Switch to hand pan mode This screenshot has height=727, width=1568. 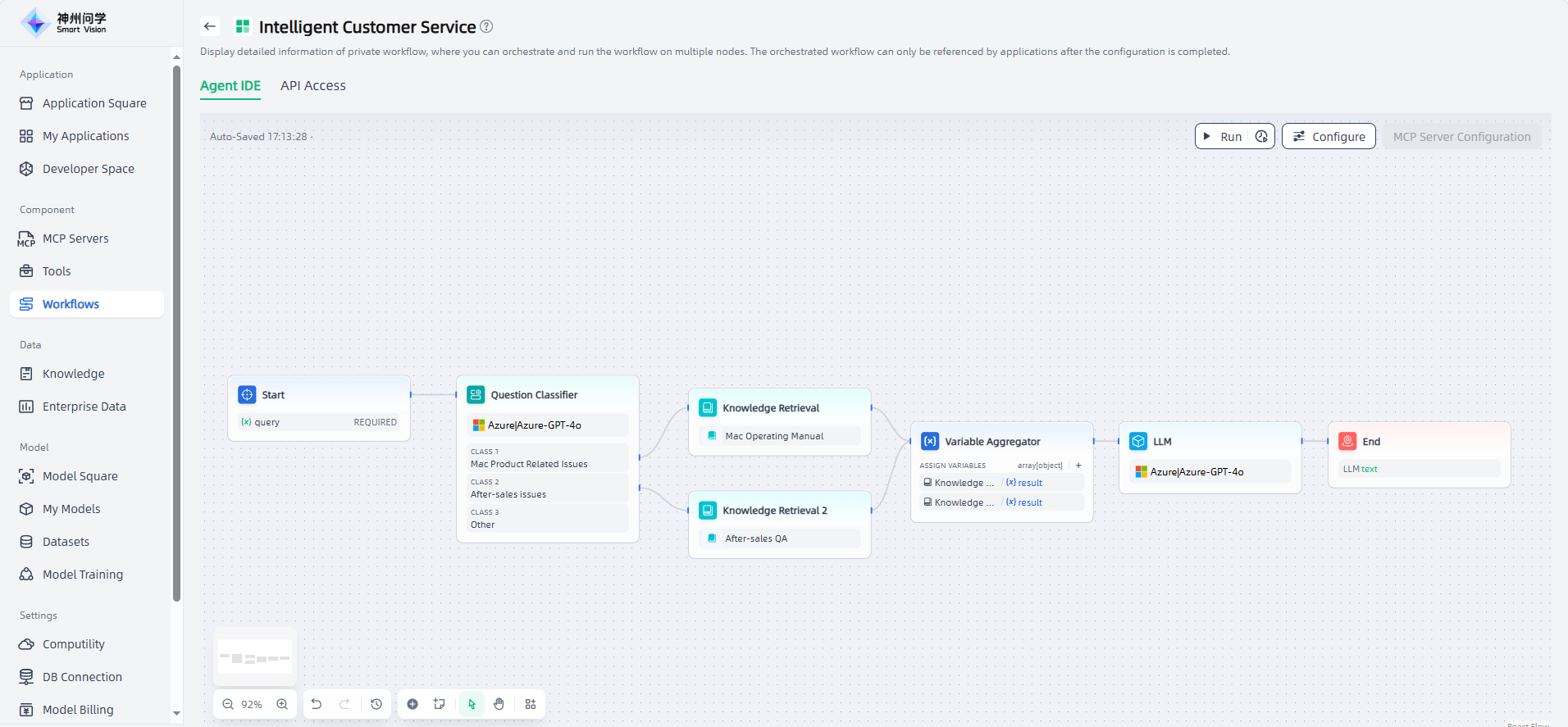[499, 704]
